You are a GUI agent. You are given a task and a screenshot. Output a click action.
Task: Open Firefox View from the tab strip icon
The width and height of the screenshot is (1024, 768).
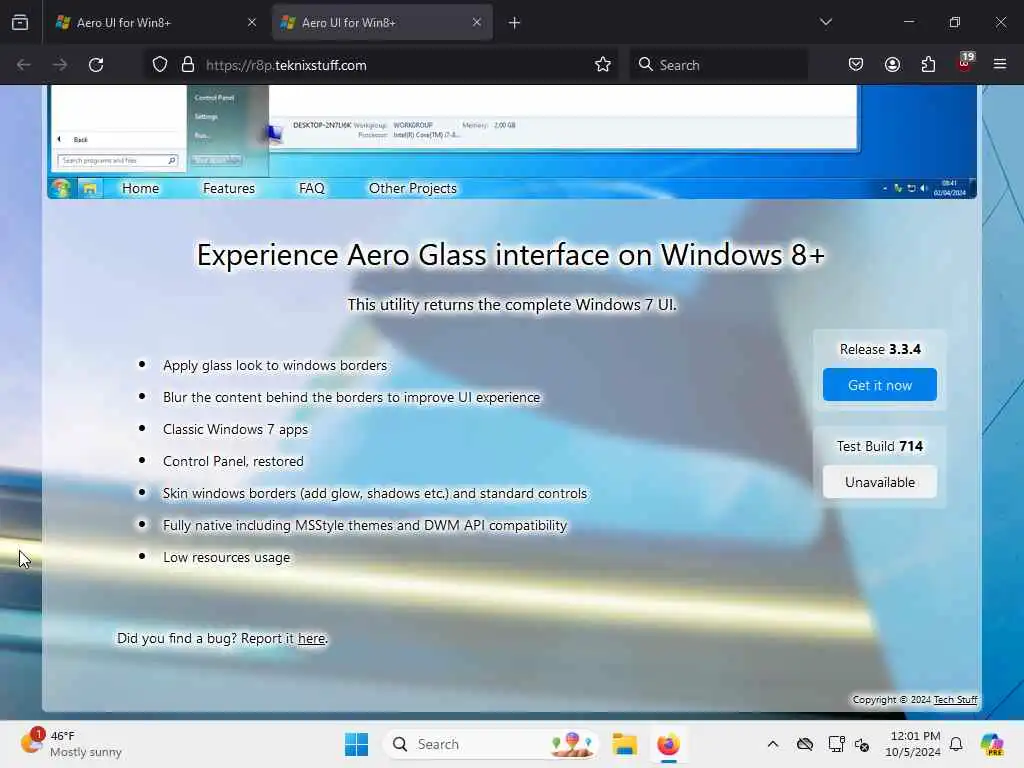pyautogui.click(x=20, y=22)
